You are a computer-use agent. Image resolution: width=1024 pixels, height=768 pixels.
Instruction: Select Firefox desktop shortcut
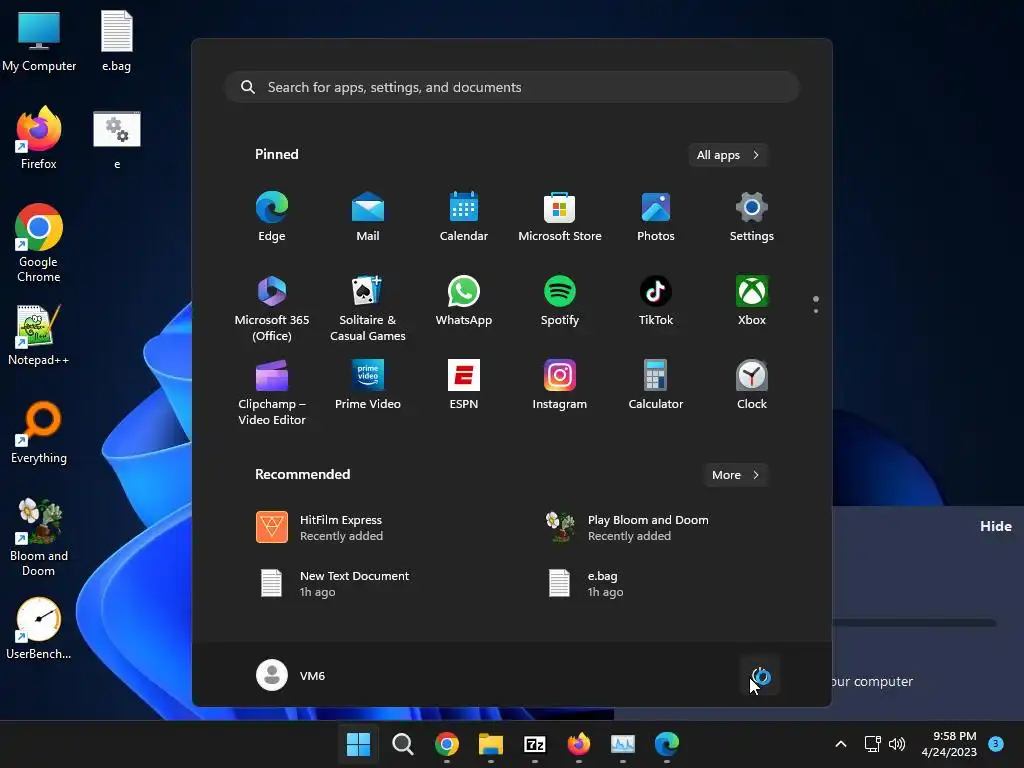tap(39, 138)
